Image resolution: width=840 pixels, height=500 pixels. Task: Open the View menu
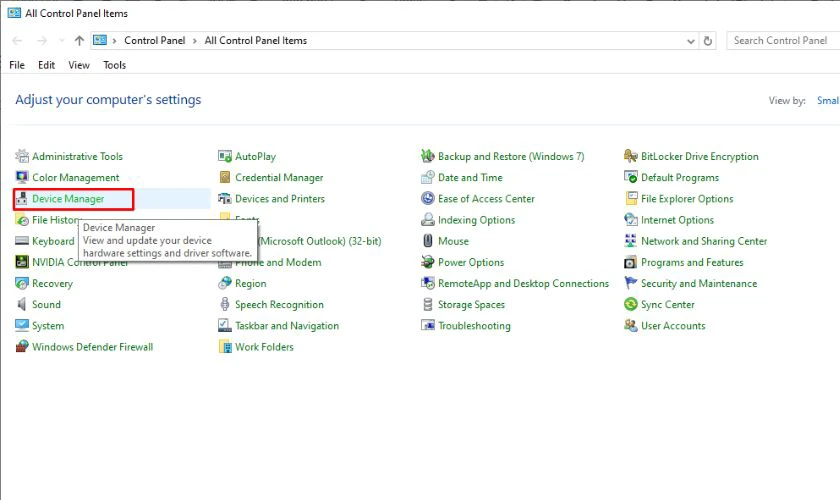[79, 65]
